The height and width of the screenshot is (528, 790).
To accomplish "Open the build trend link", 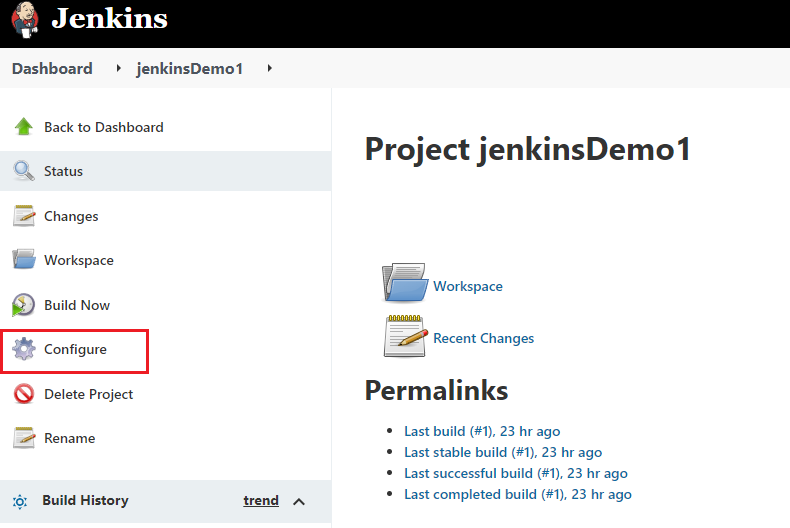I will click(x=261, y=500).
